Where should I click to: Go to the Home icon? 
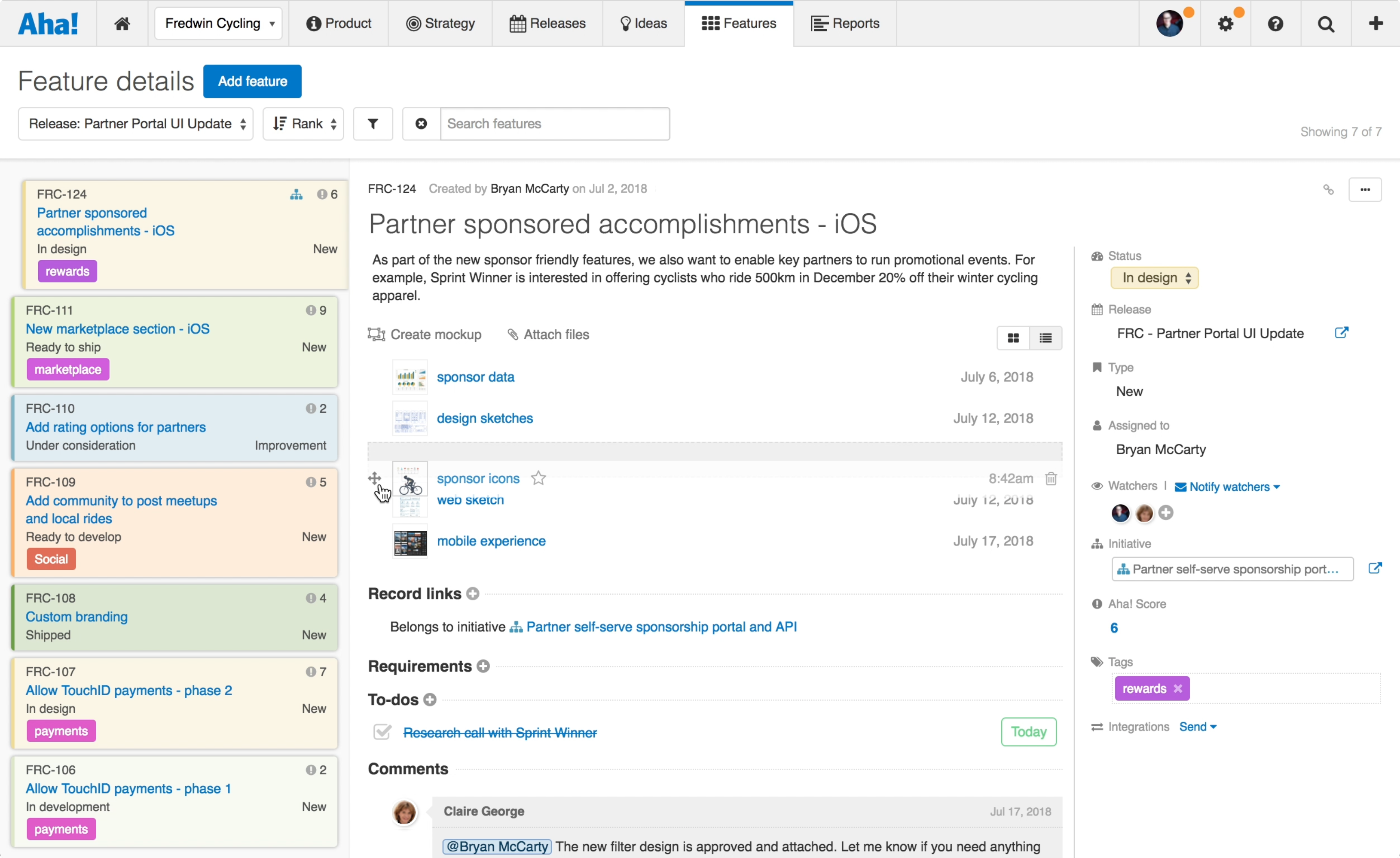pos(122,23)
